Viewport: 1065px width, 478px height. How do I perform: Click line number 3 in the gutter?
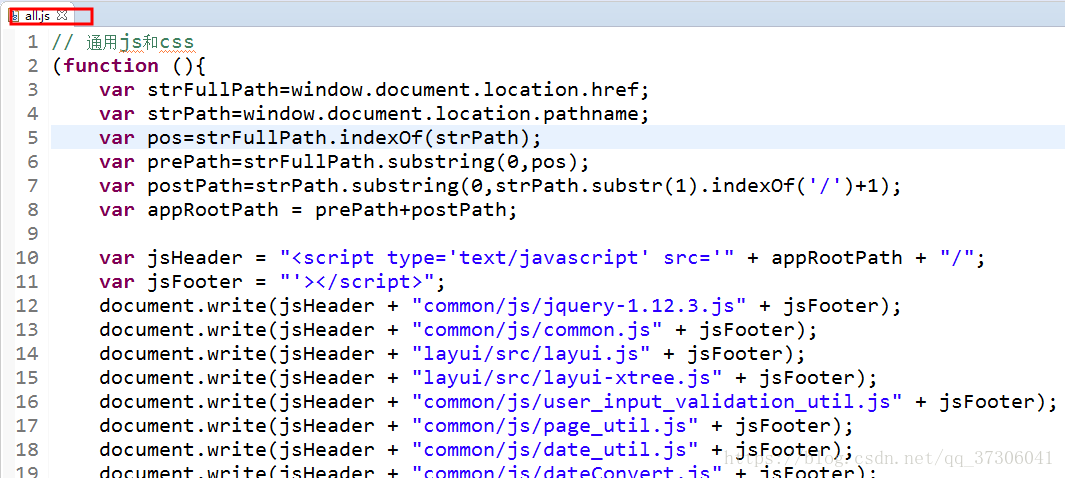coord(33,90)
